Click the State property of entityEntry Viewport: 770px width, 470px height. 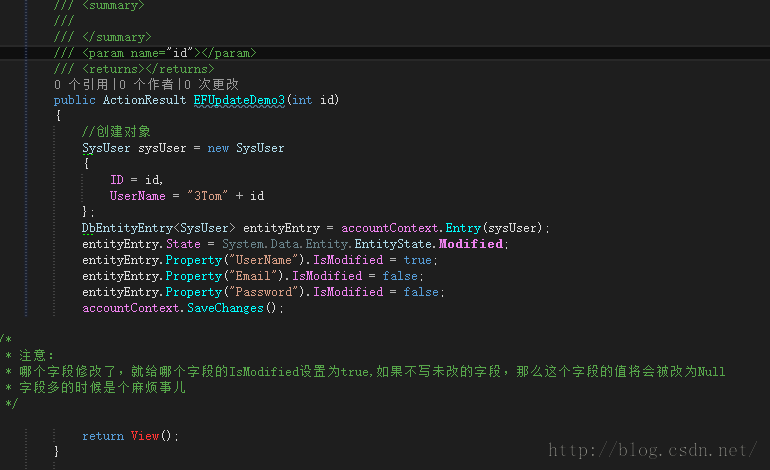point(183,244)
